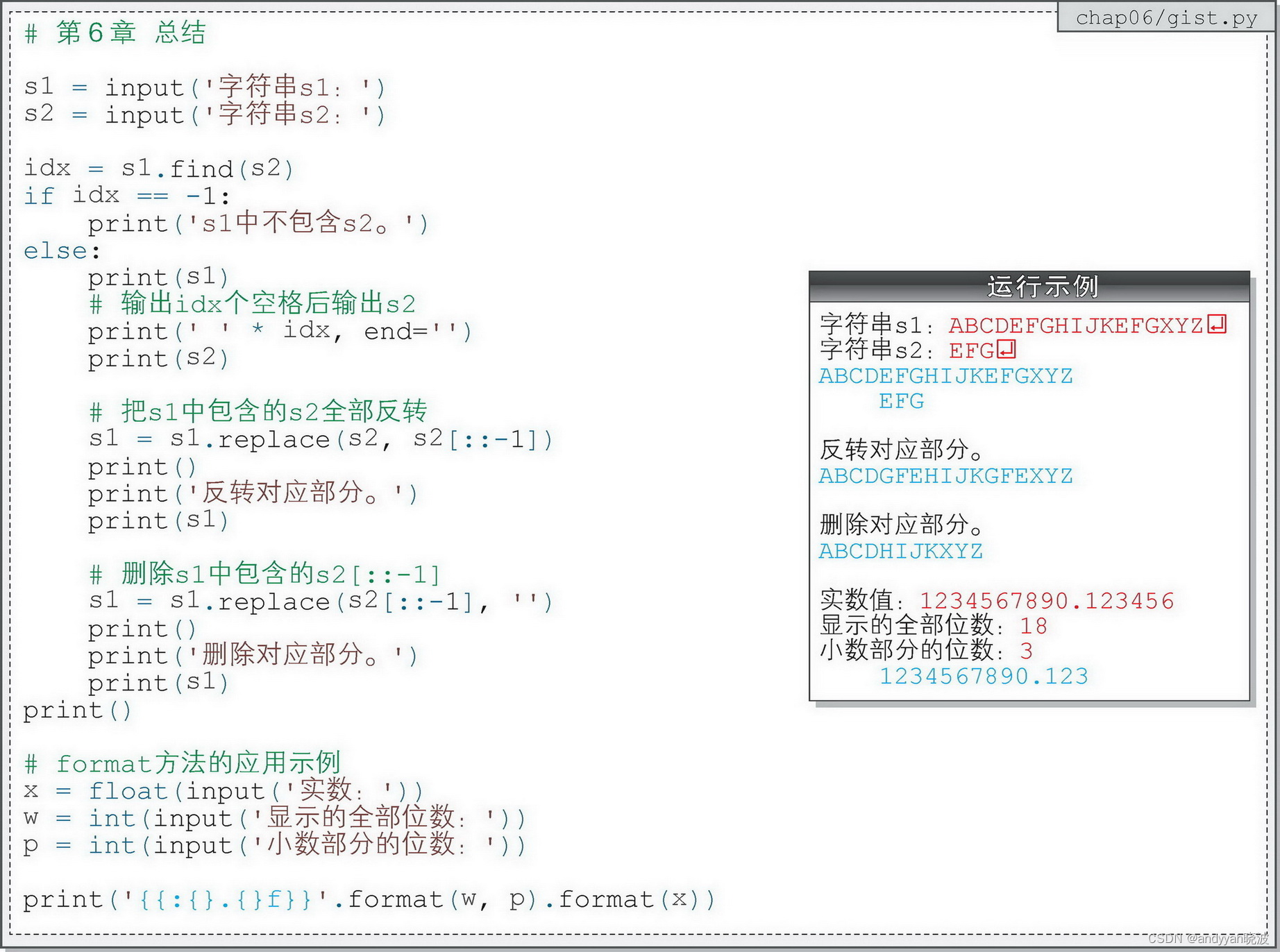
Task: Click the line s1 = input('字符串s1: ')
Action: 204,87
